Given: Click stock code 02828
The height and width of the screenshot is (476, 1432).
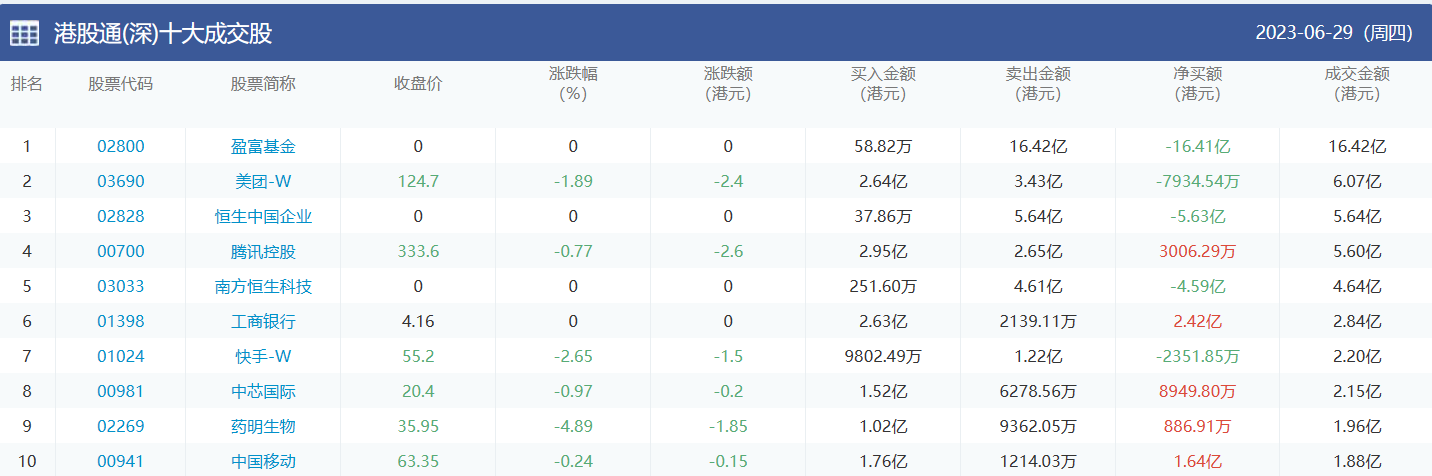Looking at the screenshot, I should (121, 217).
